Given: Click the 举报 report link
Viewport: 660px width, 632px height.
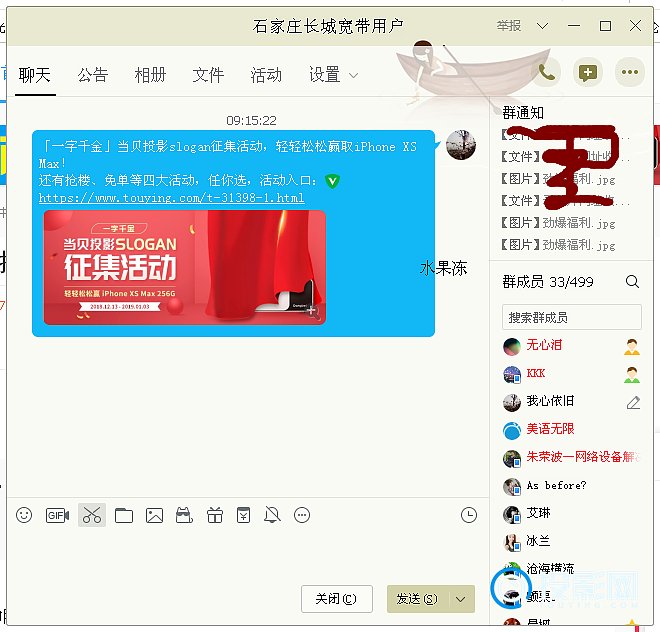Looking at the screenshot, I should pos(509,26).
